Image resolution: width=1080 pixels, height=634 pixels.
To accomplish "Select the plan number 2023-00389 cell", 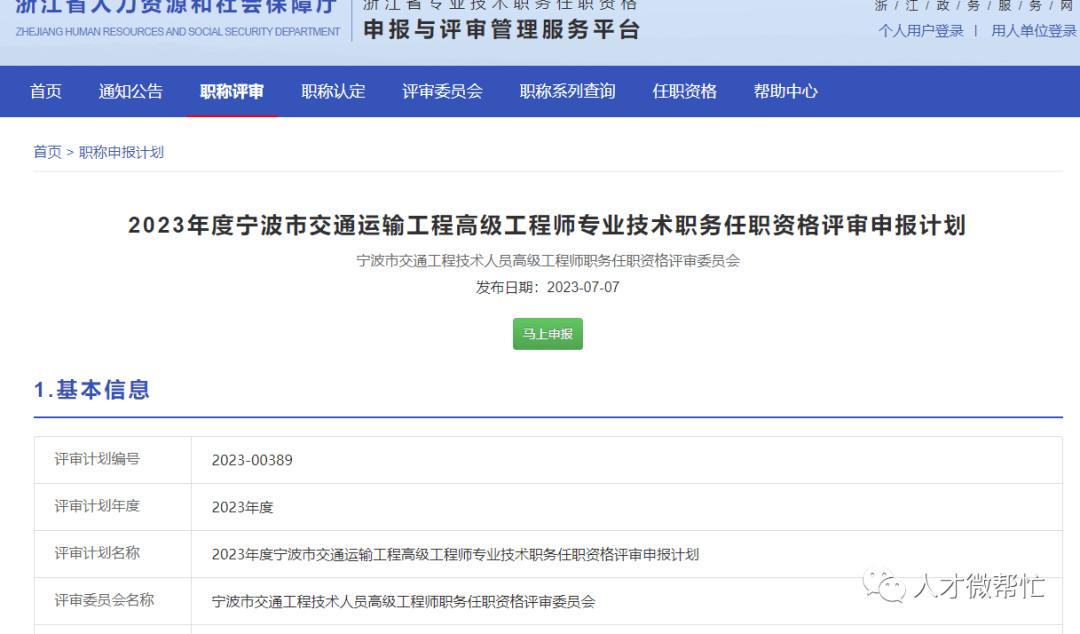I will (248, 459).
